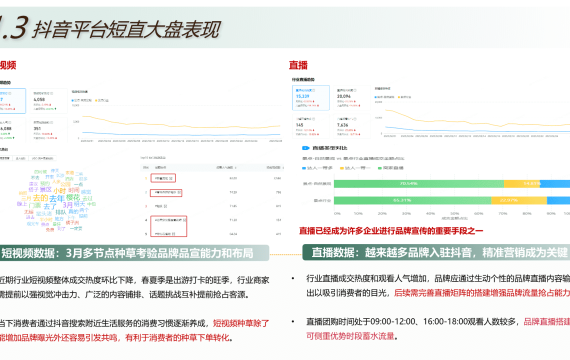Click the green legend marker in the bar chart
570x360 pixels.
point(380,168)
